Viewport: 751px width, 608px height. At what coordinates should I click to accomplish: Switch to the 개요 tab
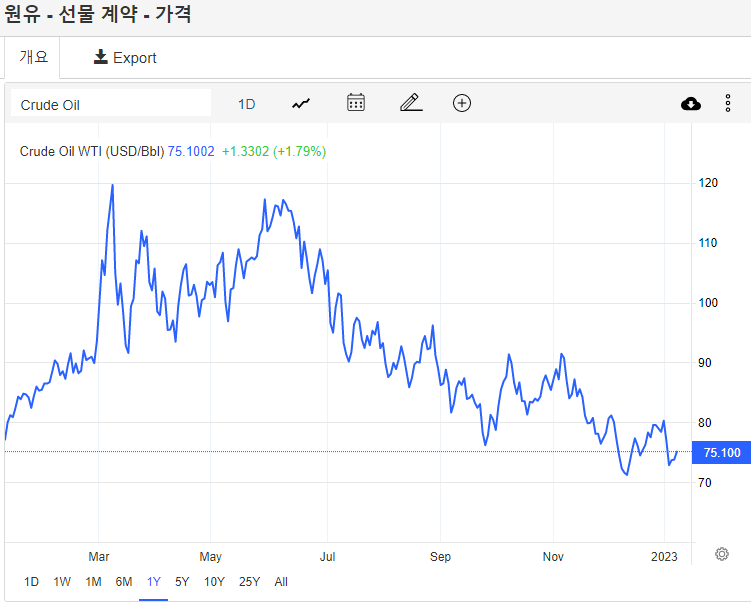click(33, 57)
